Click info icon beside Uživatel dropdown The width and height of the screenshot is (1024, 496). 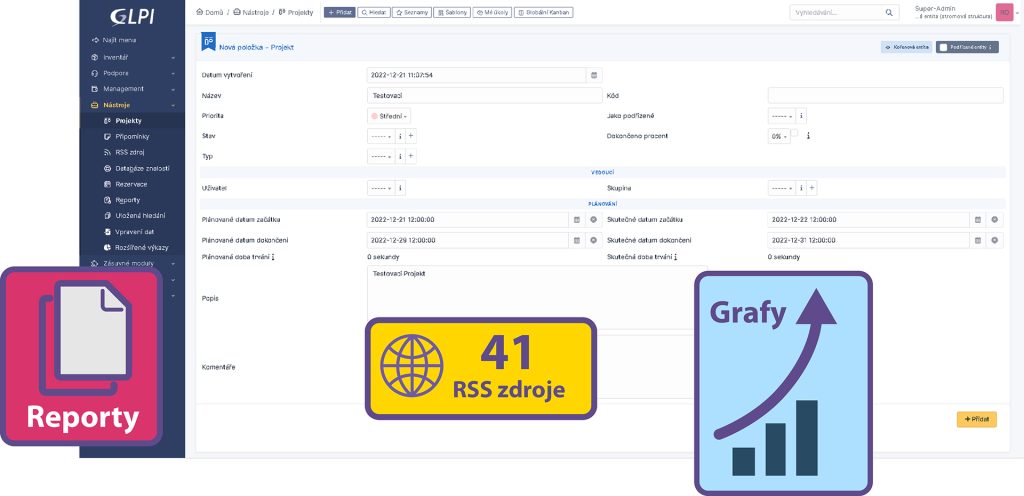click(400, 188)
